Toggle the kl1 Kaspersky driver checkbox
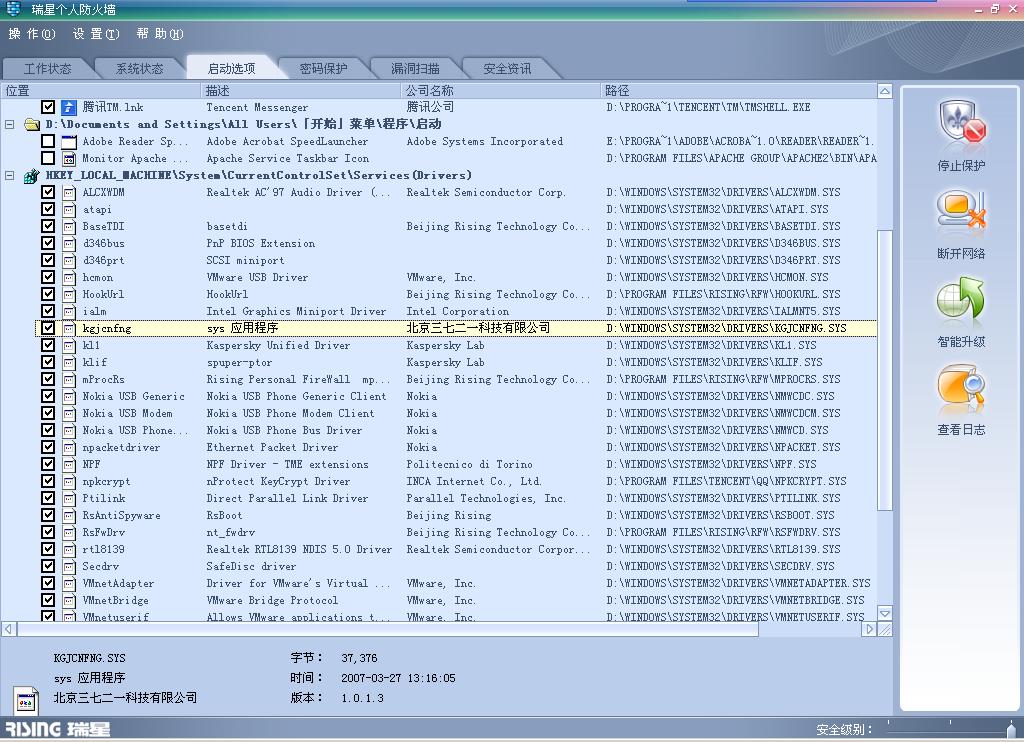 pyautogui.click(x=48, y=344)
